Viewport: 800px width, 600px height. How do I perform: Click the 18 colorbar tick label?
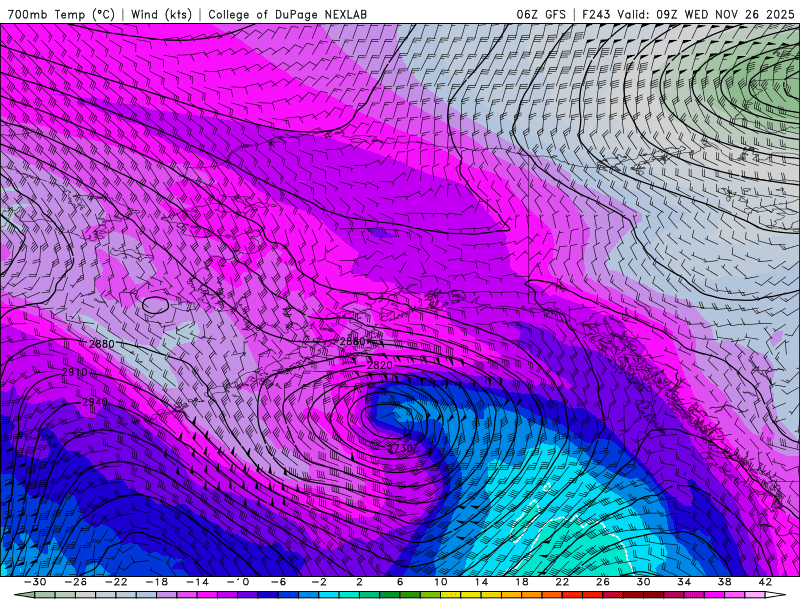[521, 582]
